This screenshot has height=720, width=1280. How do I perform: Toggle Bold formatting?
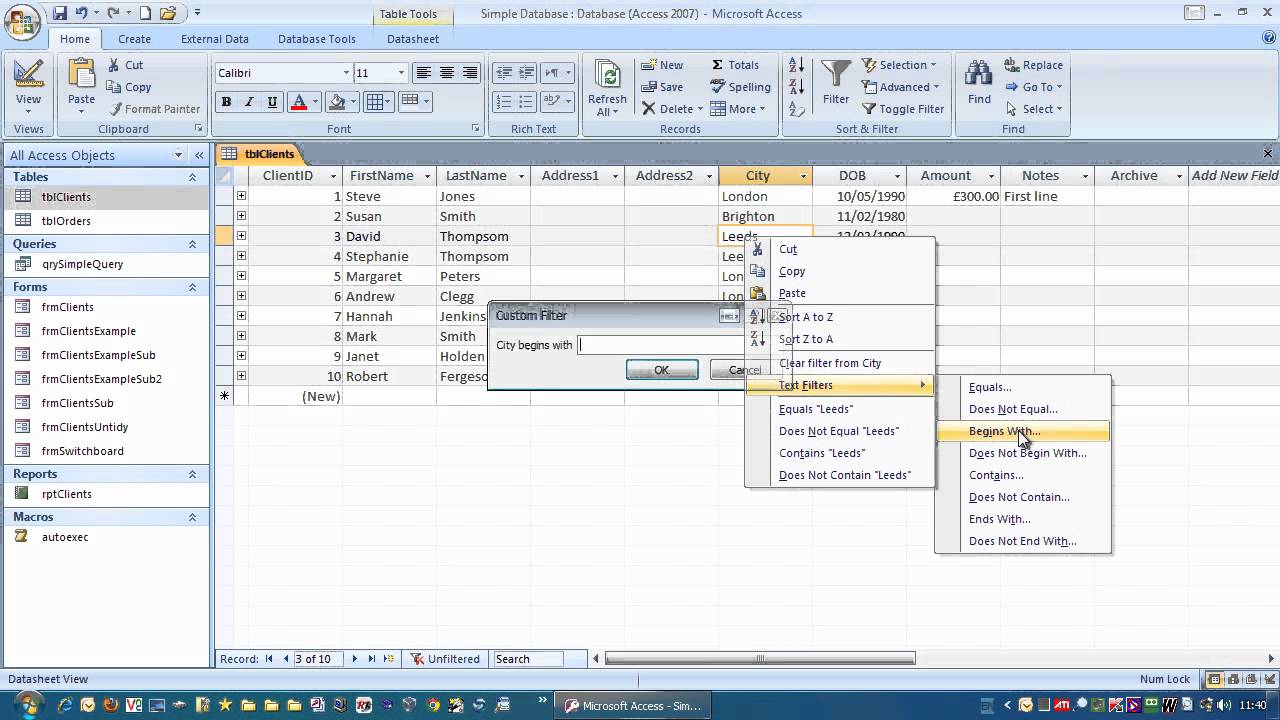pos(226,102)
